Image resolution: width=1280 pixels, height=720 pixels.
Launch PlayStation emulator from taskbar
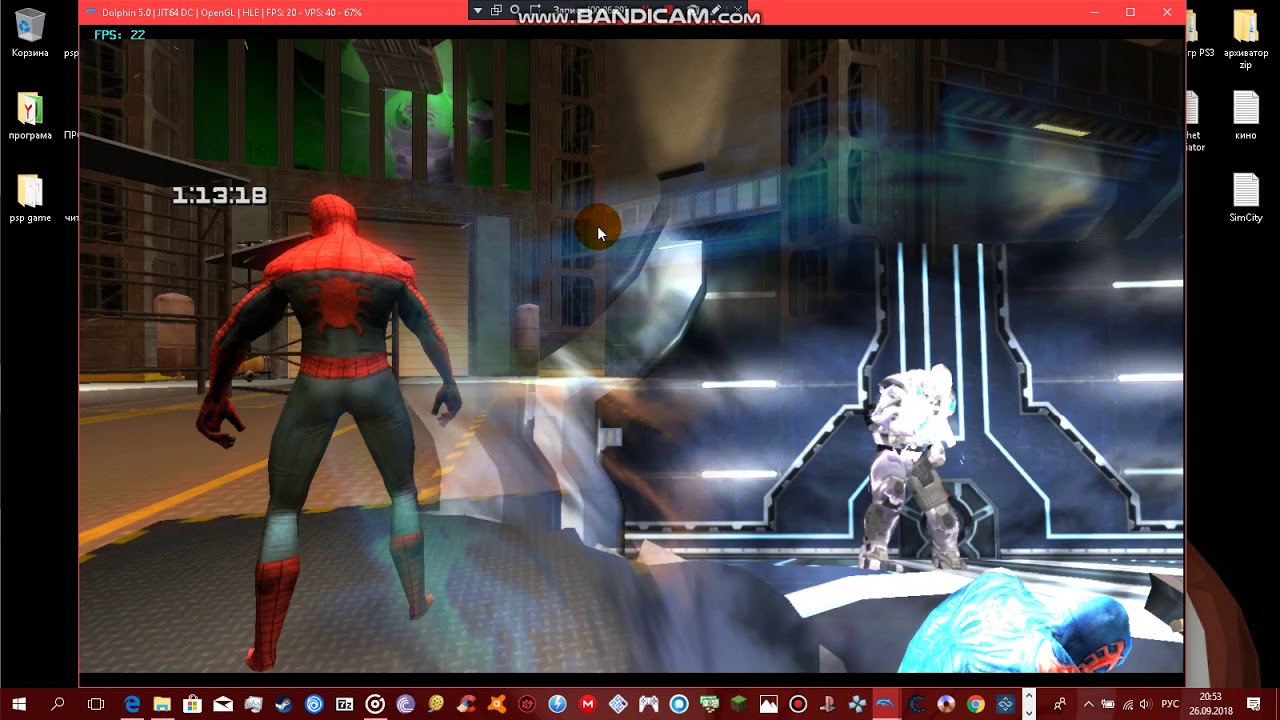[x=828, y=704]
